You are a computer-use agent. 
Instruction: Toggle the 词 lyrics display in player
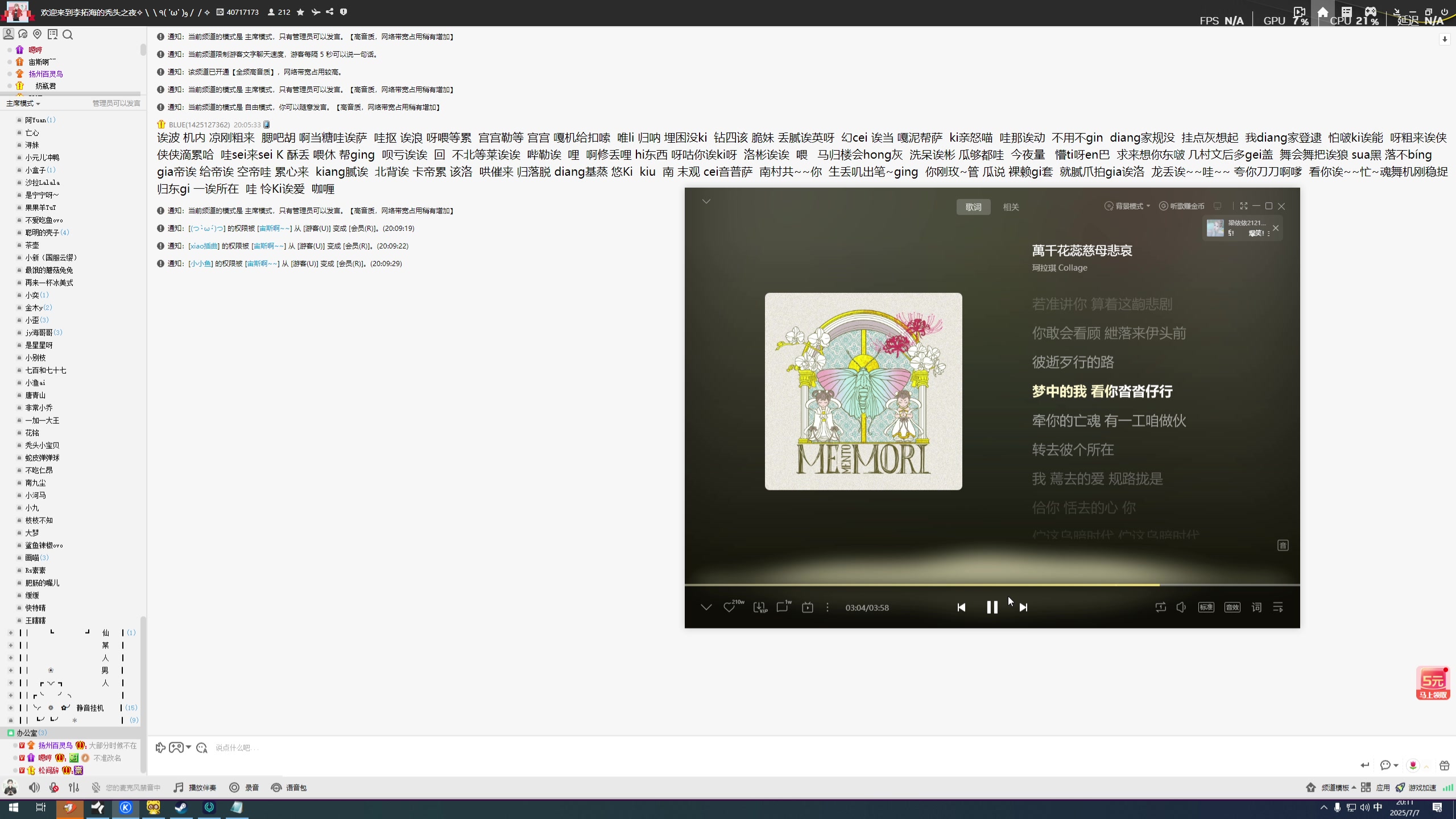tap(1256, 607)
